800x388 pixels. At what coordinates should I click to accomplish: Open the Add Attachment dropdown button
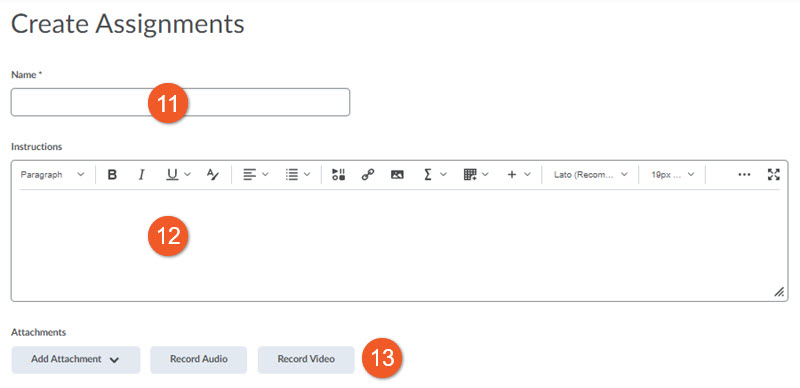pos(76,359)
